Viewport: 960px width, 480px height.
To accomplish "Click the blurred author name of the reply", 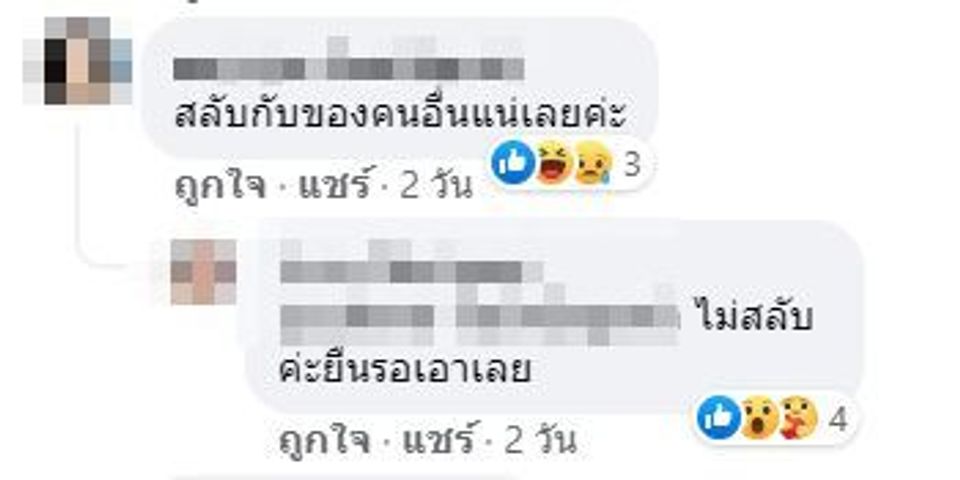I will (x=411, y=271).
